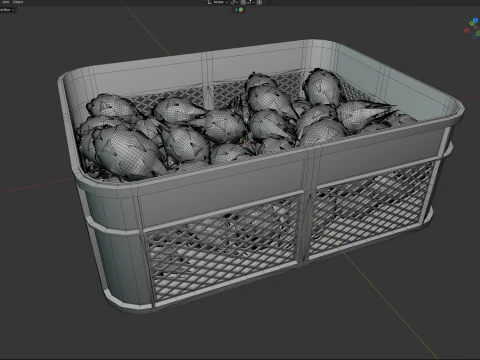
Task: Open the Select Box tool dropdown
Action: pyautogui.click(x=7, y=10)
